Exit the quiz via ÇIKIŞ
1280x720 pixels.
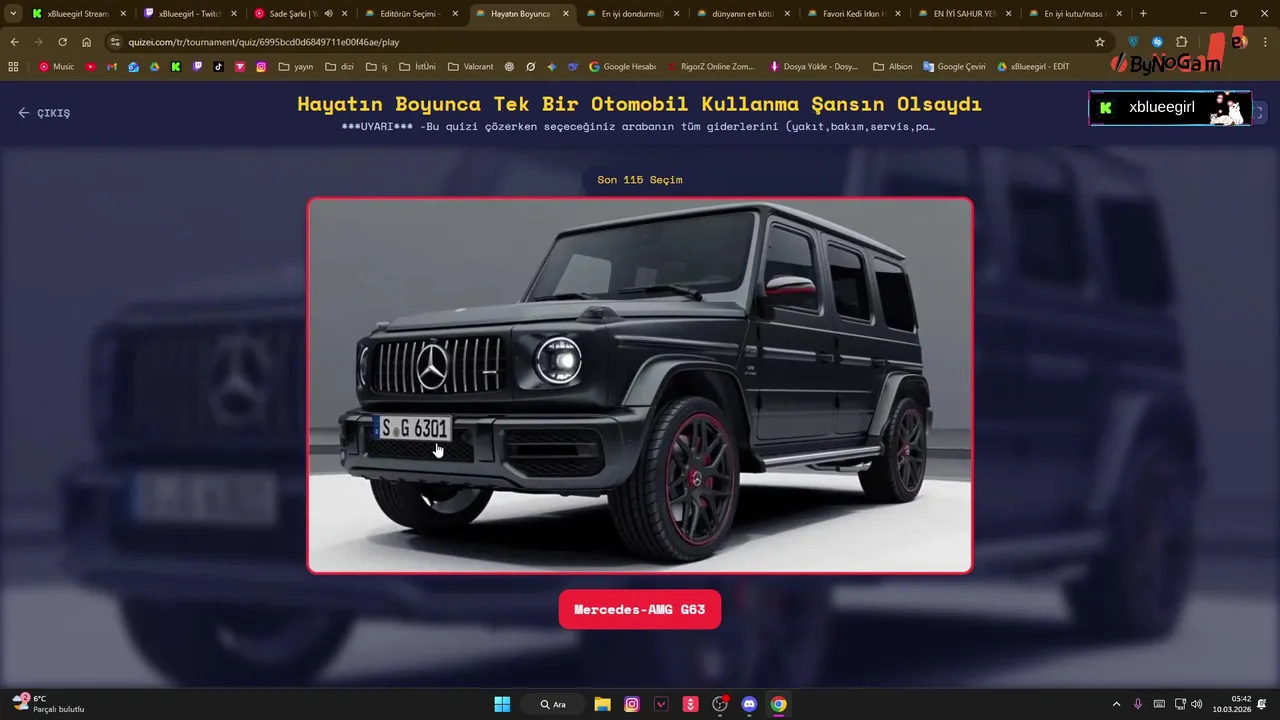[x=44, y=113]
